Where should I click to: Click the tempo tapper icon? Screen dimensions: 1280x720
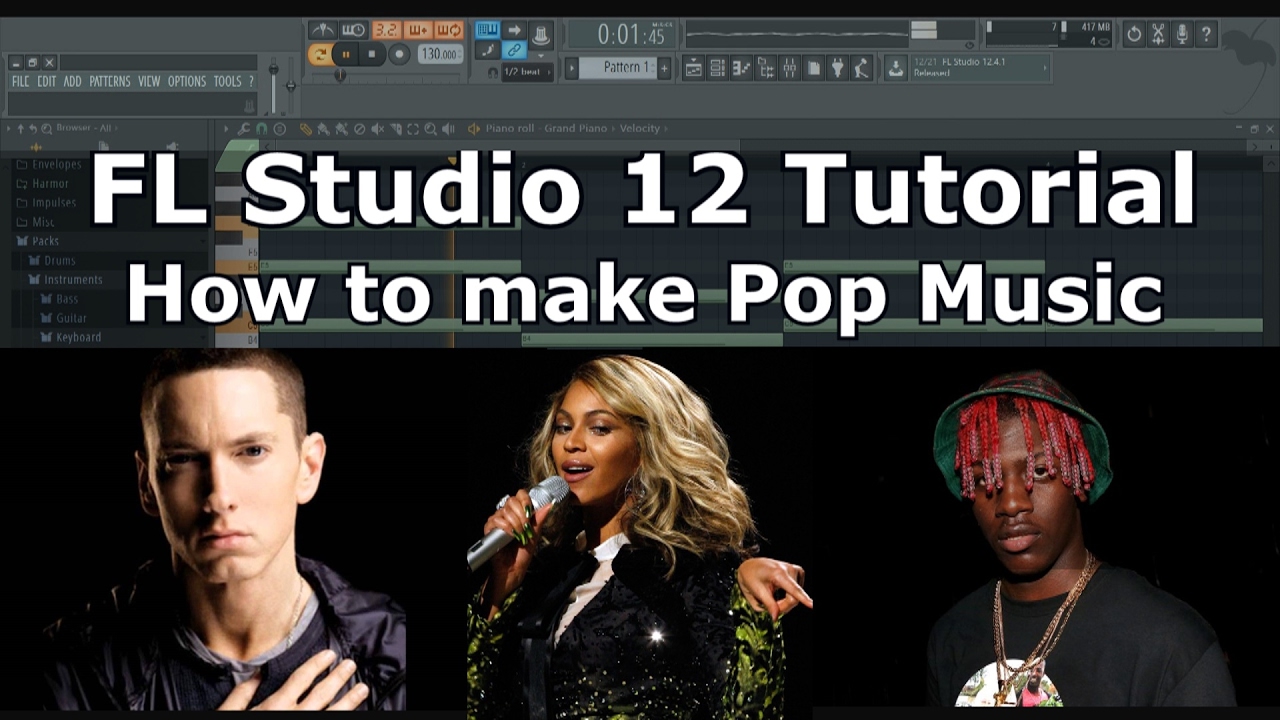tap(861, 68)
